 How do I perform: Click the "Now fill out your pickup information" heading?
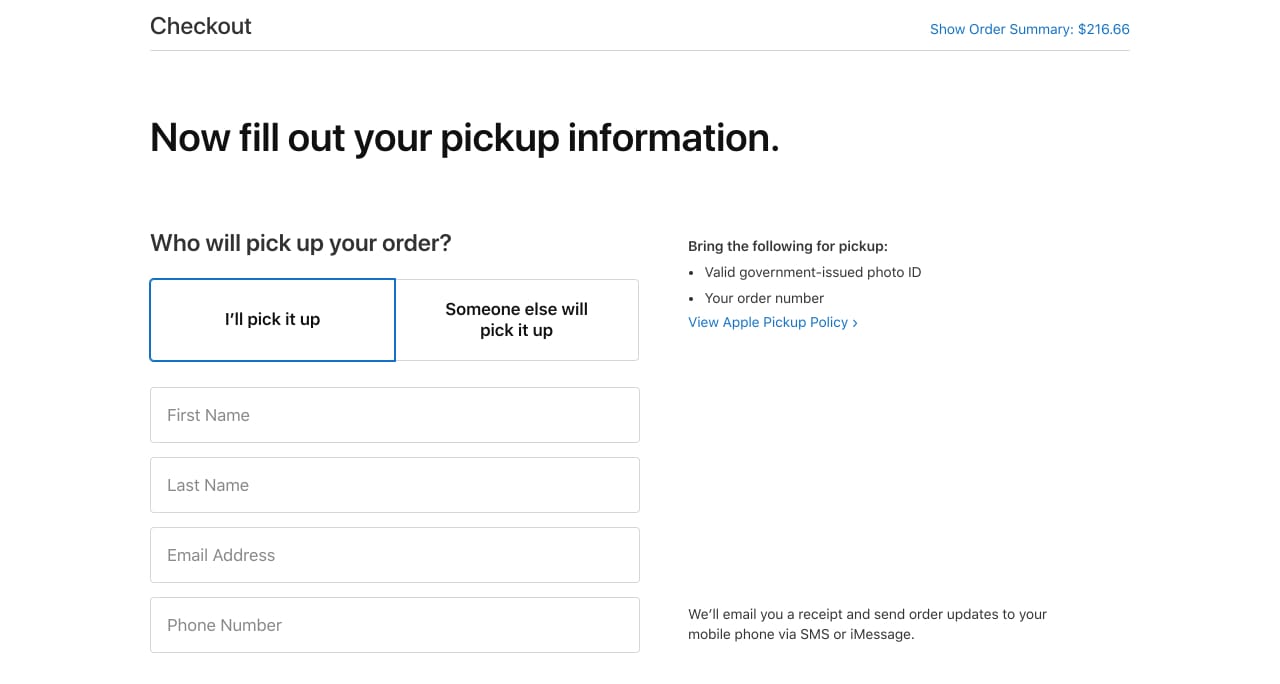464,138
